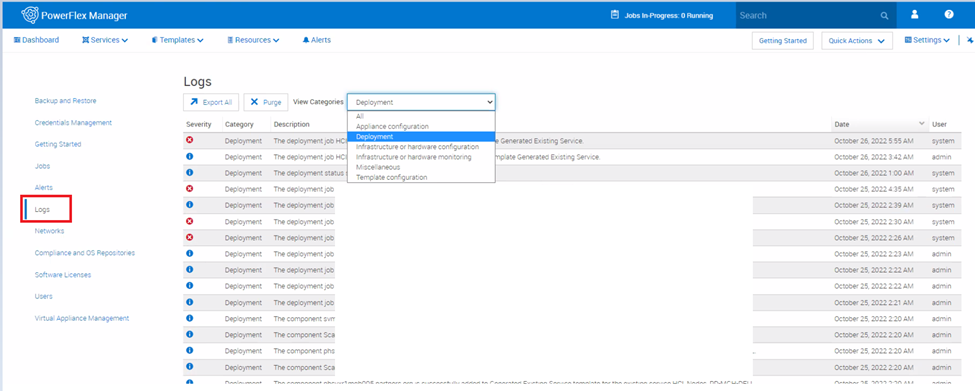Expand the Settings menu

pyautogui.click(x=927, y=40)
